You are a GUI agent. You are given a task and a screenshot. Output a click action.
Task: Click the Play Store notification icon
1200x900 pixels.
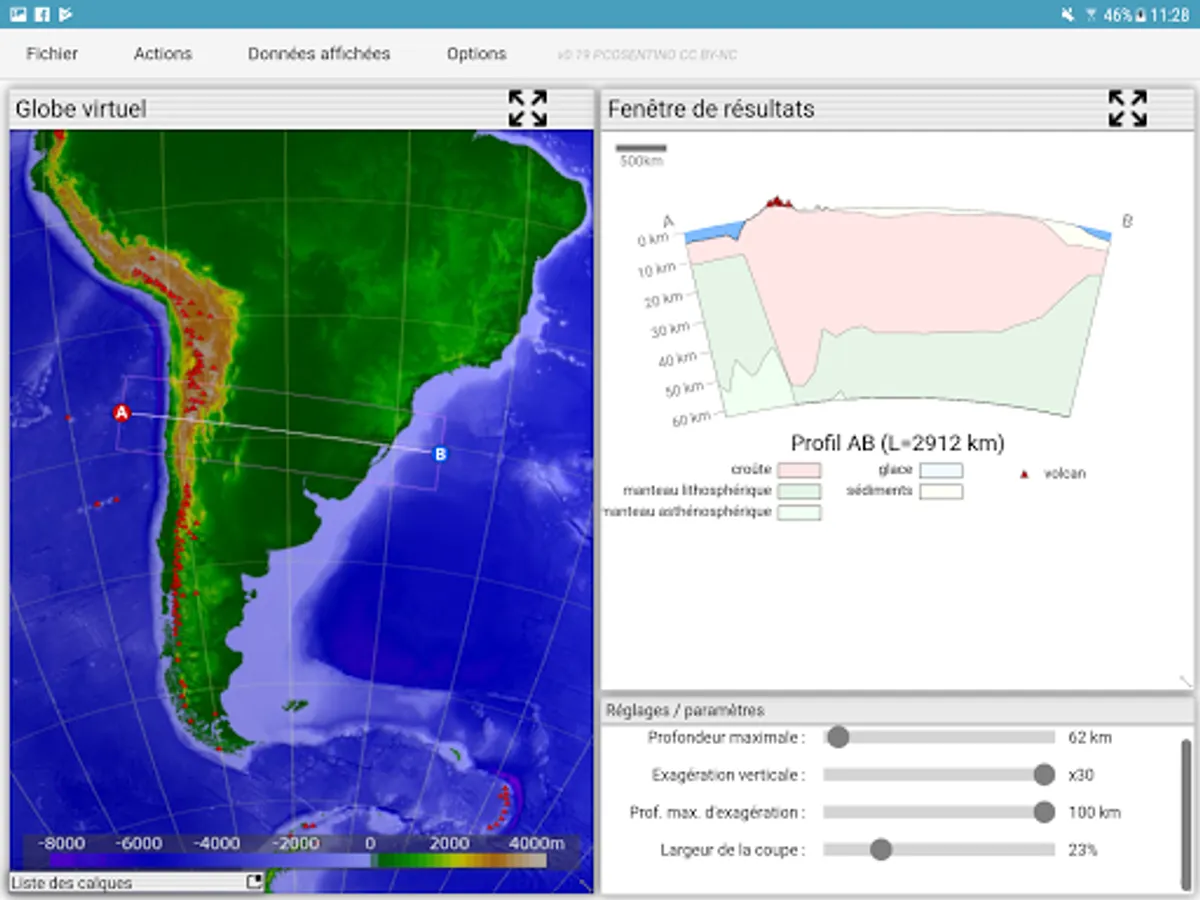pyautogui.click(x=65, y=14)
